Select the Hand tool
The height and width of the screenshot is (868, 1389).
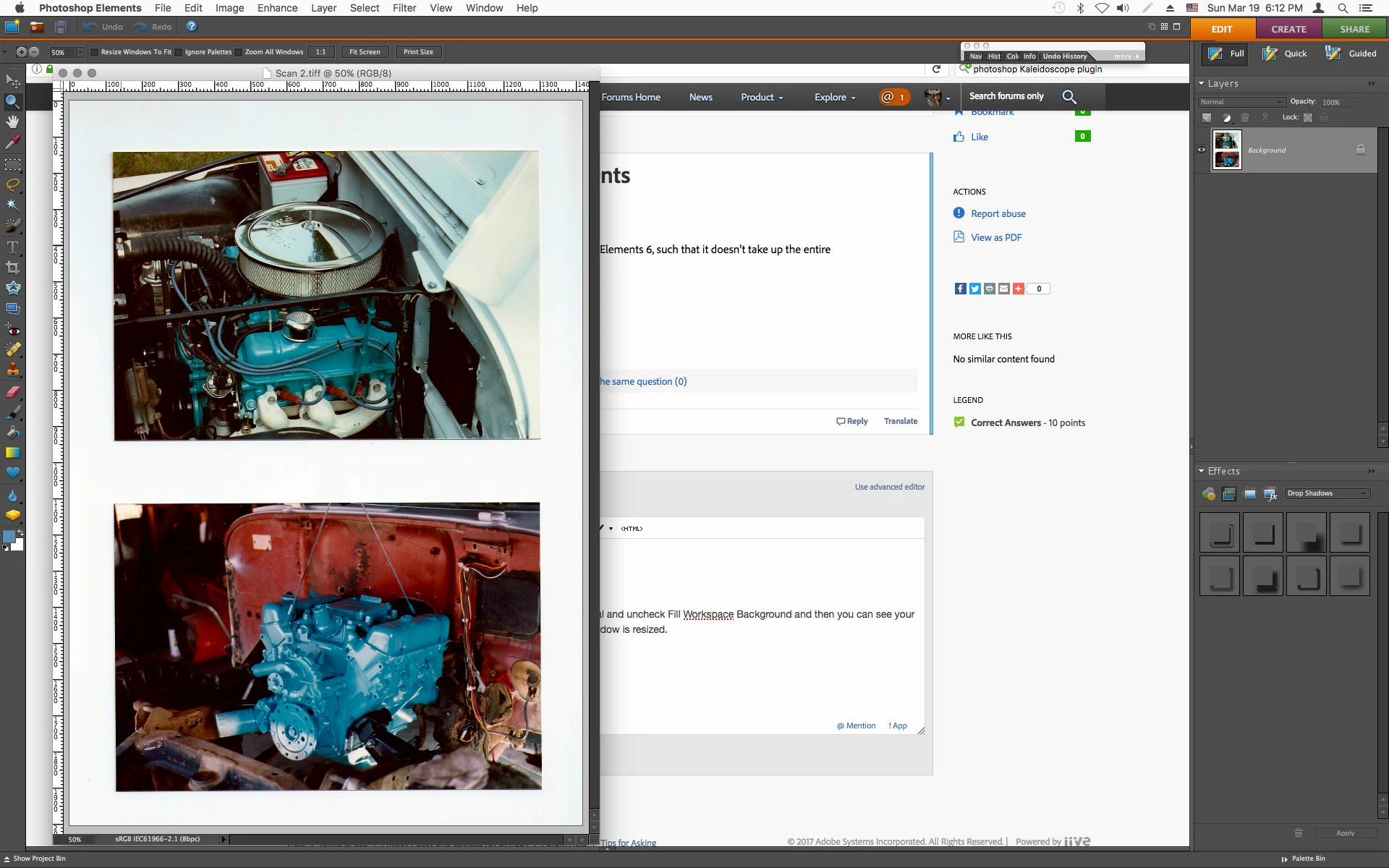(12, 122)
